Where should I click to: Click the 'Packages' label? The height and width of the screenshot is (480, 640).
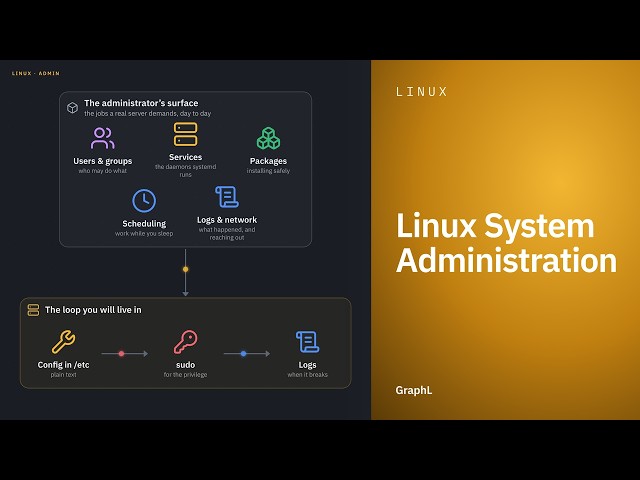(268, 161)
